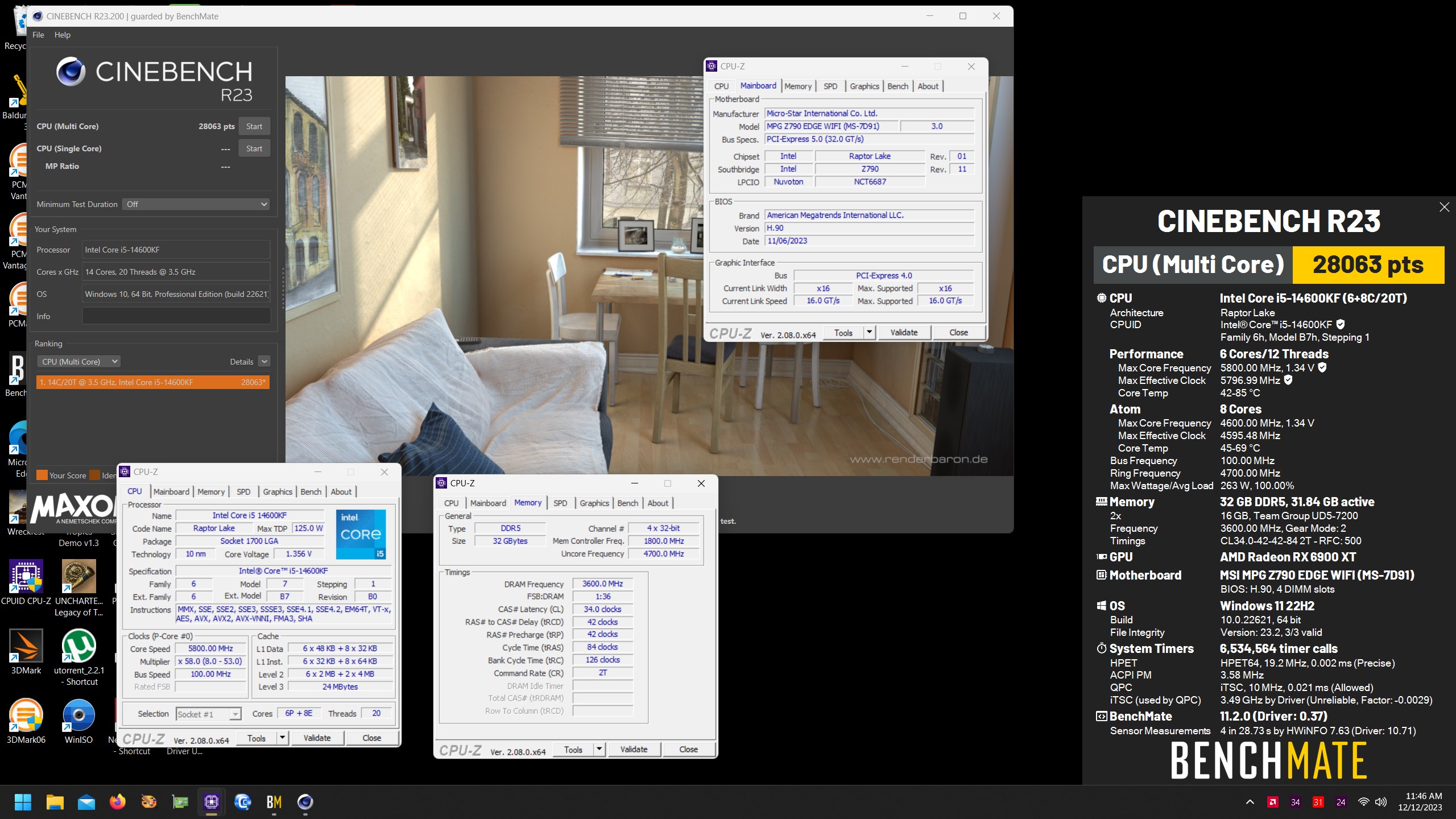Screen dimensions: 1456x819
Task: Click the Core Speed 5800.00 MHz value
Action: click(x=210, y=648)
